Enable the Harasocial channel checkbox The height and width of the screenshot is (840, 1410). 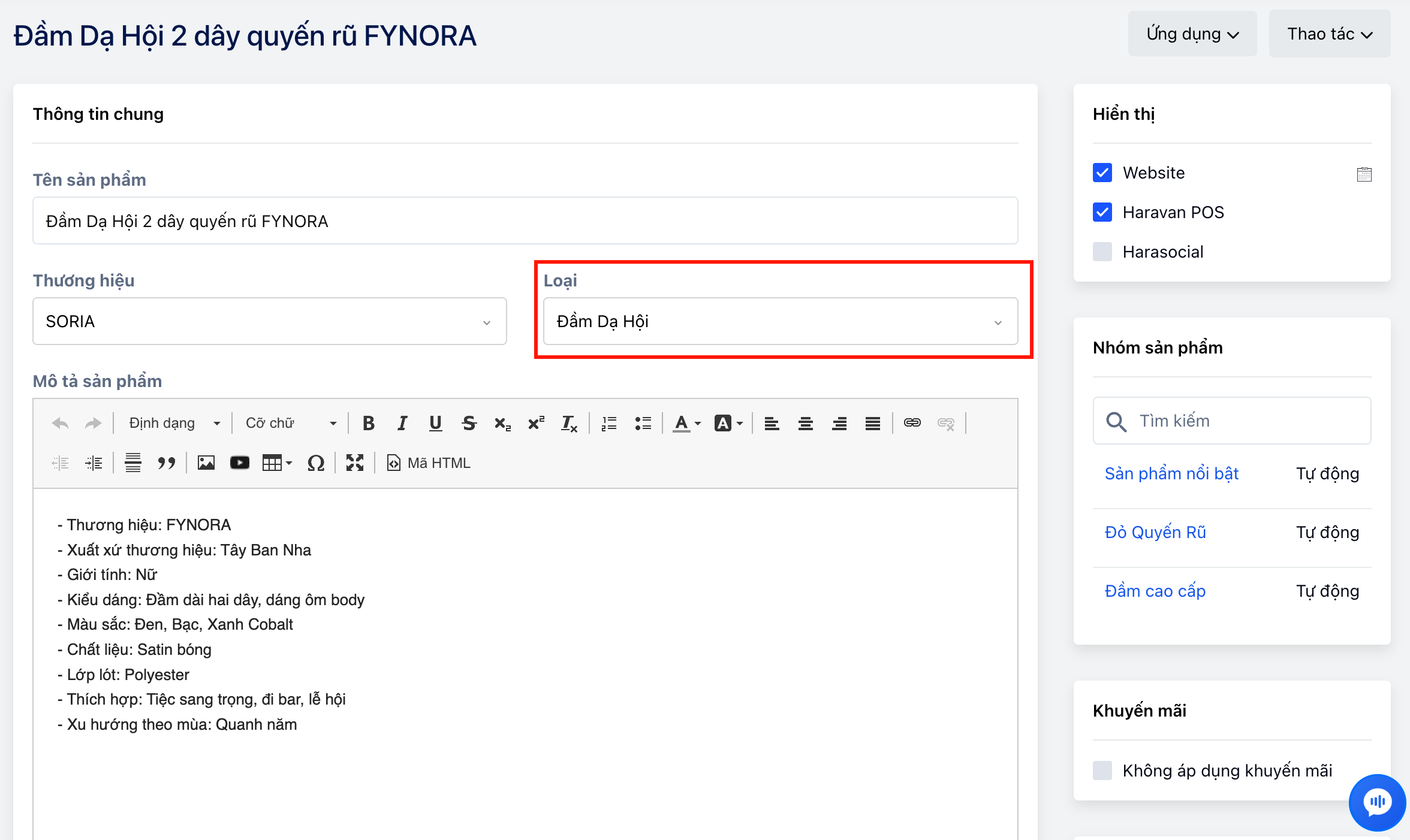(x=1102, y=252)
